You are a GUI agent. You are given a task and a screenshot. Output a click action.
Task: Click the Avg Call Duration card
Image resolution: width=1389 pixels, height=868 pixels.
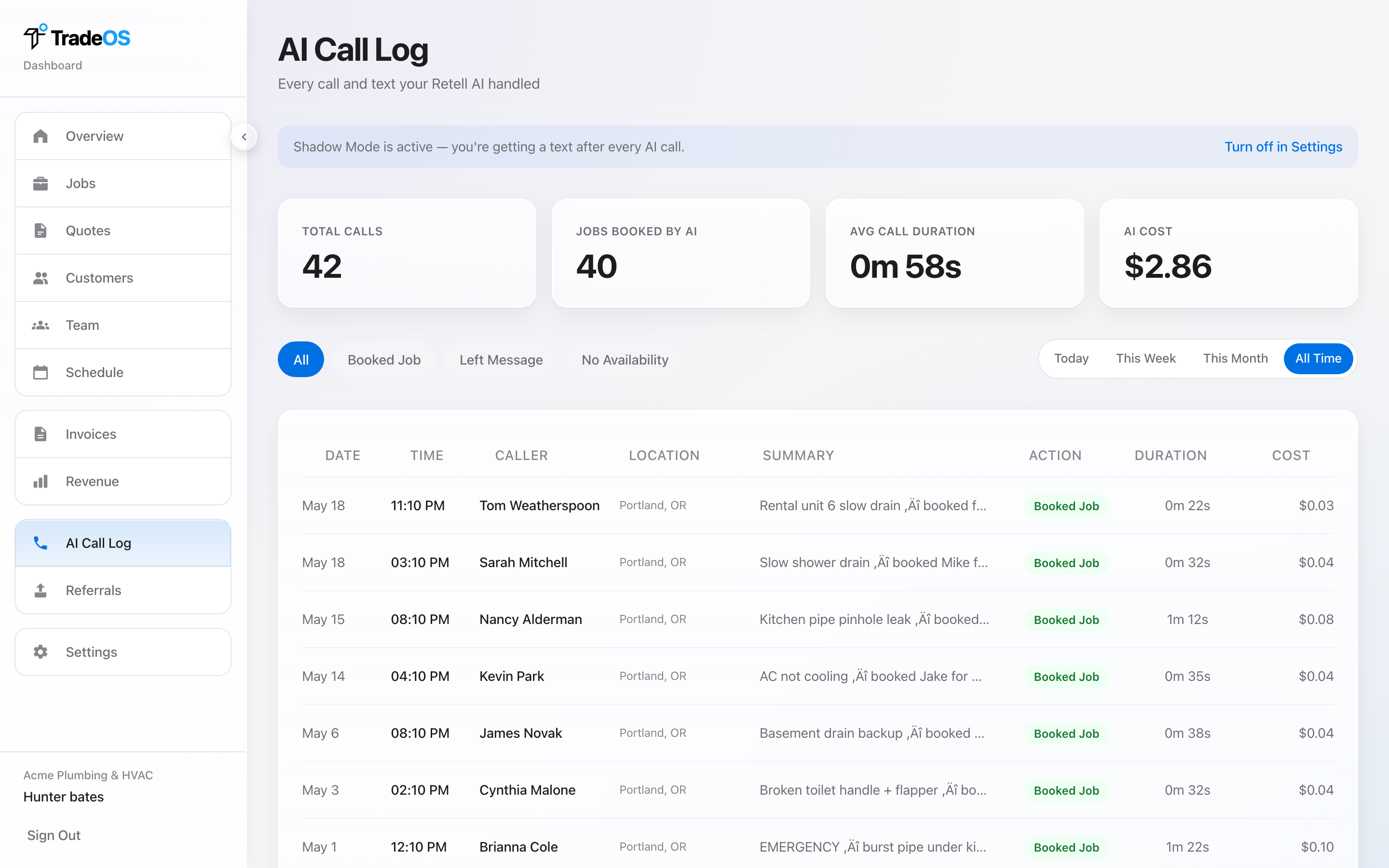pos(954,253)
